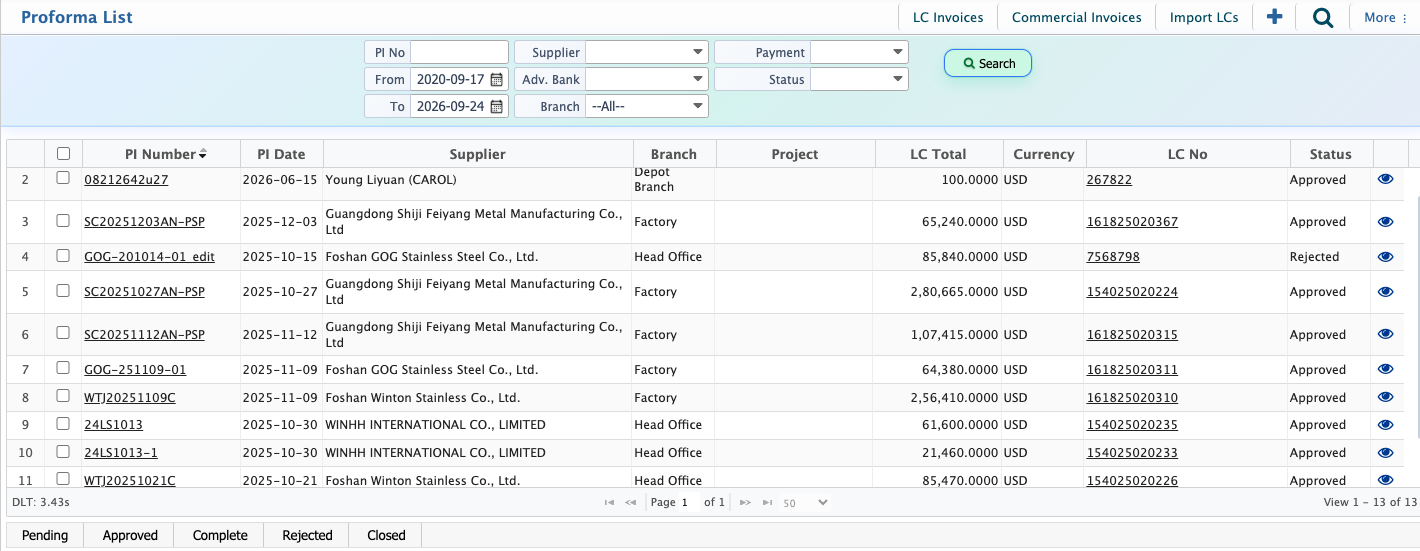The image size is (1420, 551).
Task: Go to first page pager icon
Action: pyautogui.click(x=609, y=502)
